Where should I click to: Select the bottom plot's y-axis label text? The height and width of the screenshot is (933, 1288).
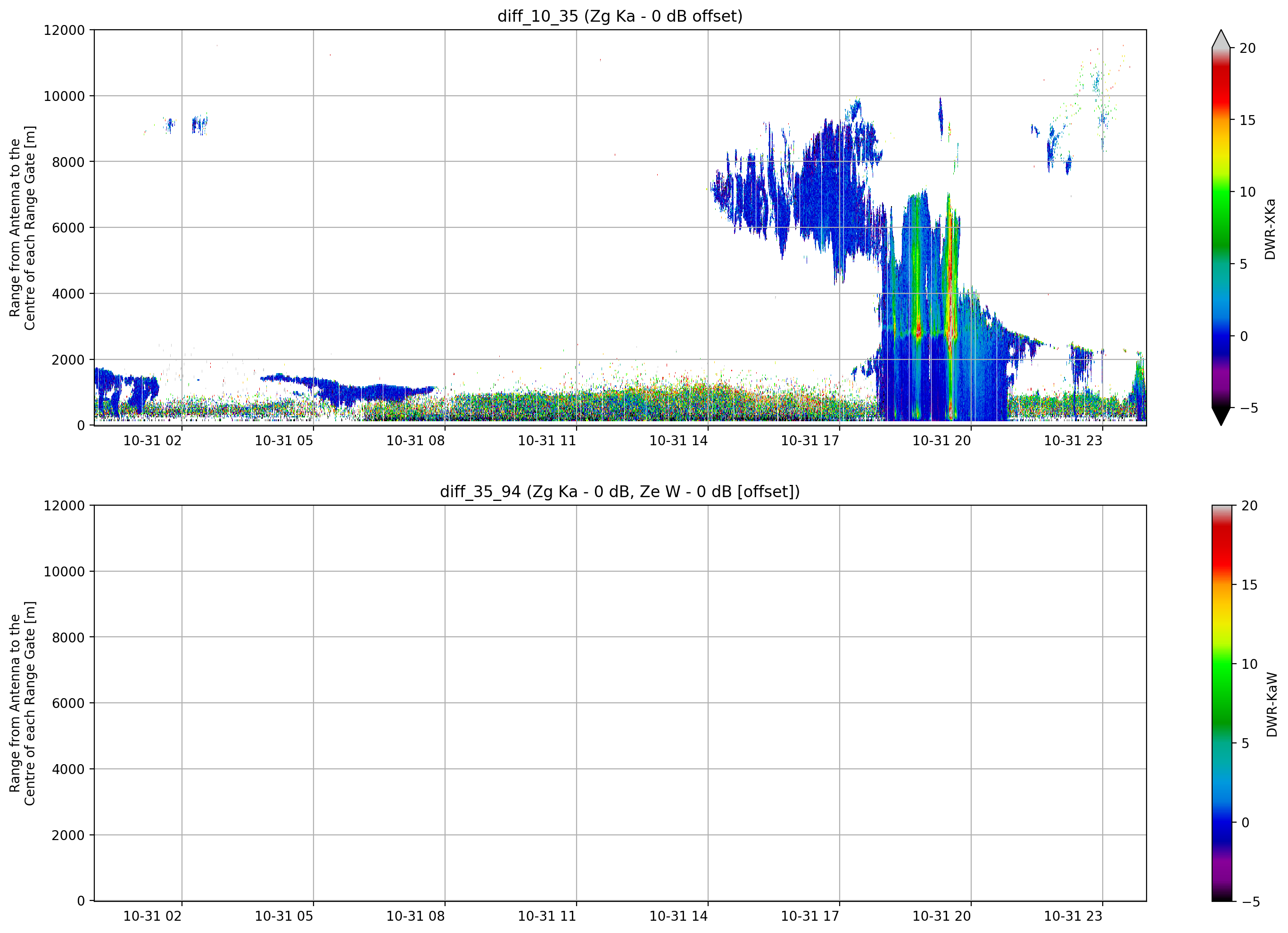[22, 703]
